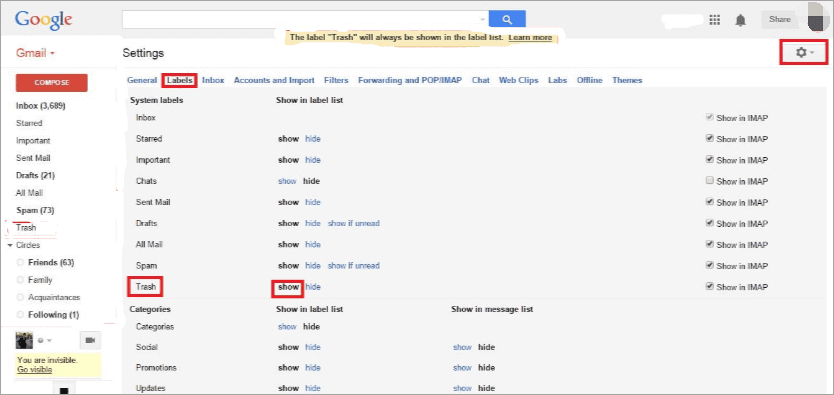Open the Labs tab
Image resolution: width=834 pixels, height=395 pixels.
557,80
